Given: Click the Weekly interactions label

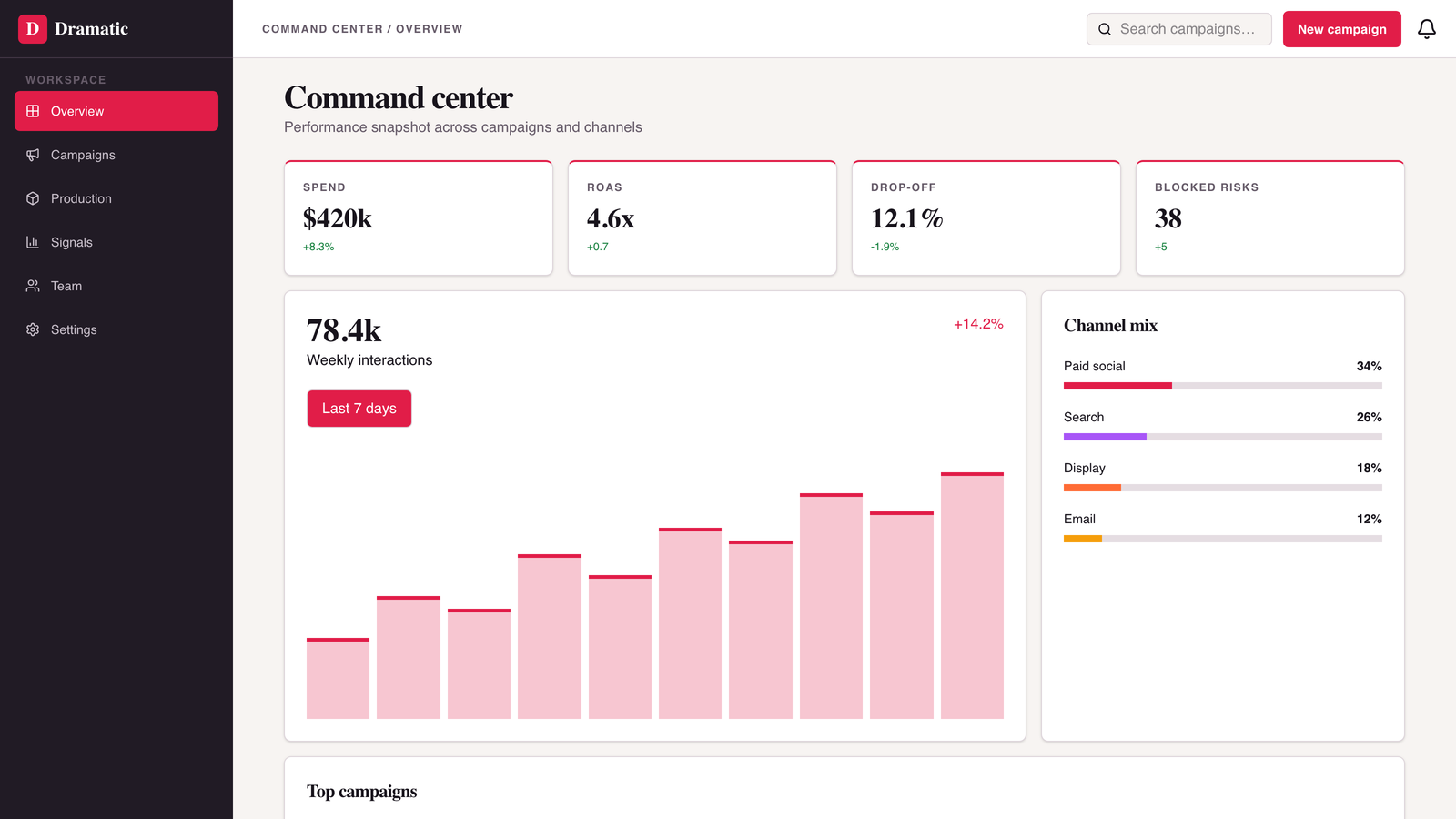Looking at the screenshot, I should [x=369, y=360].
